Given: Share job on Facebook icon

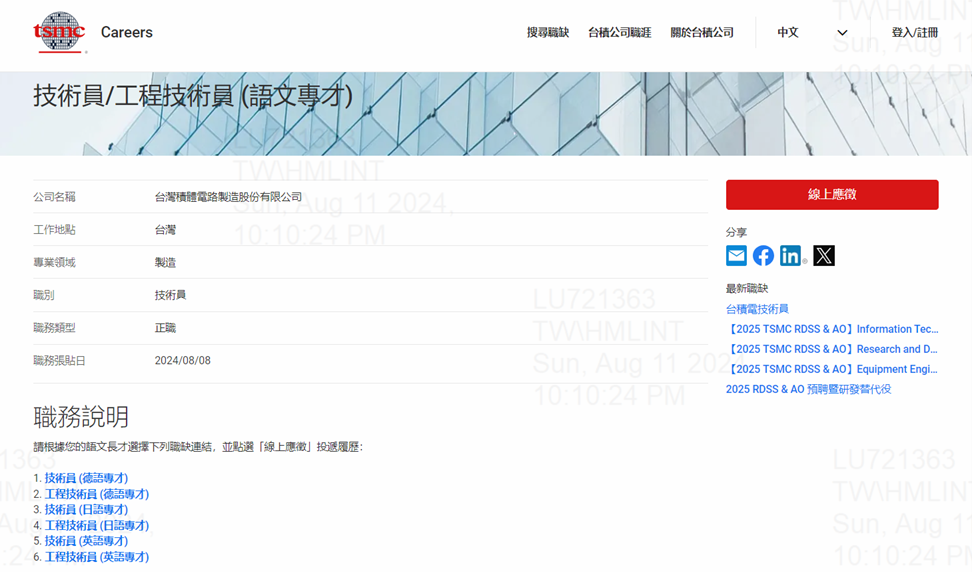Looking at the screenshot, I should coord(763,255).
